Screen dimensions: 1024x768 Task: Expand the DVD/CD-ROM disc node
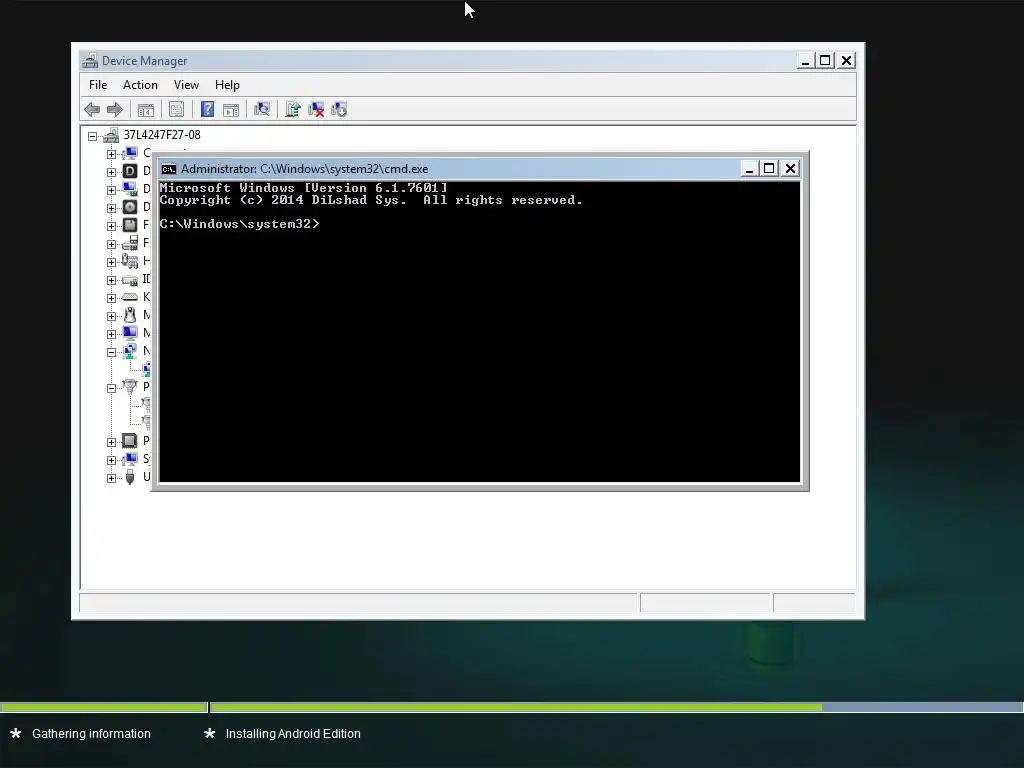point(112,208)
